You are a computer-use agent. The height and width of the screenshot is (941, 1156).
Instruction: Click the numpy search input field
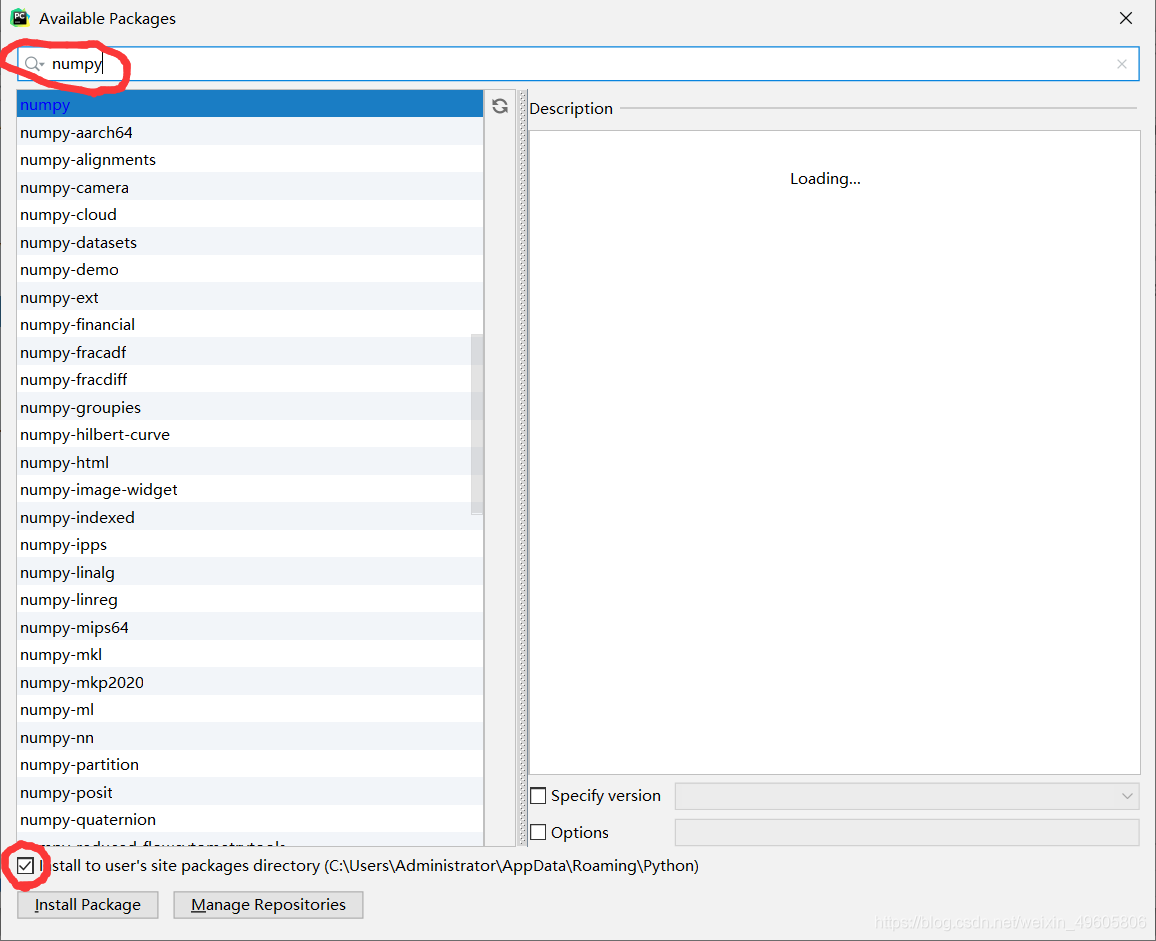click(x=578, y=64)
